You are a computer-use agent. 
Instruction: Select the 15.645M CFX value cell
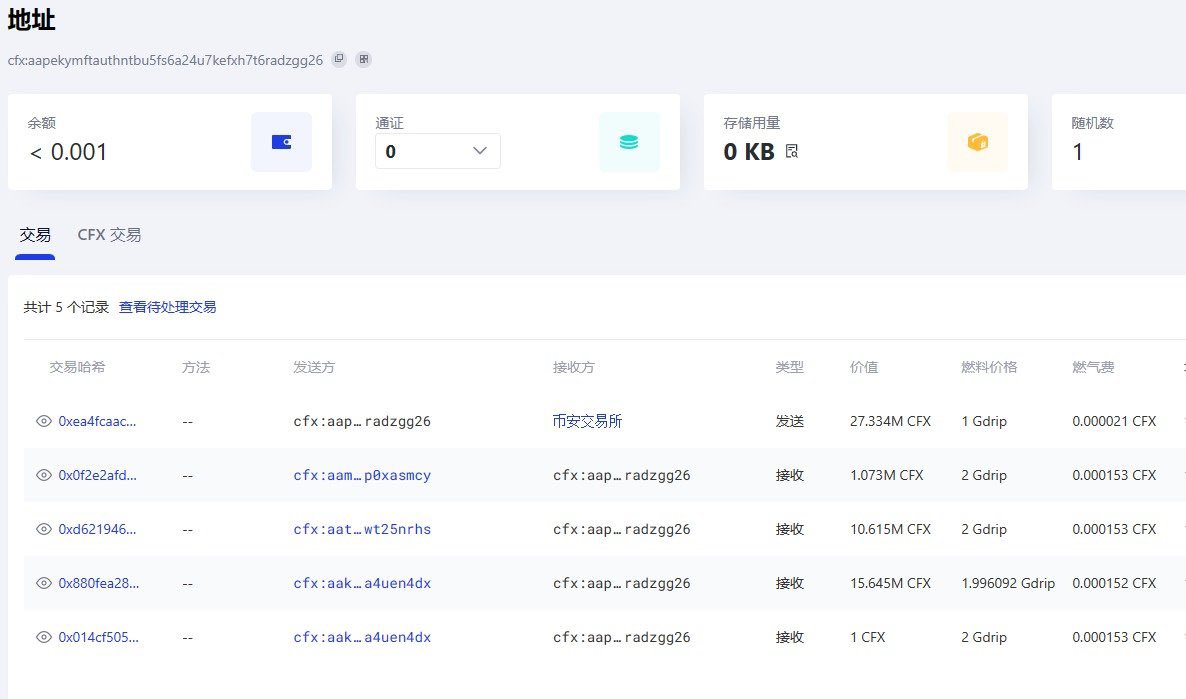(890, 583)
